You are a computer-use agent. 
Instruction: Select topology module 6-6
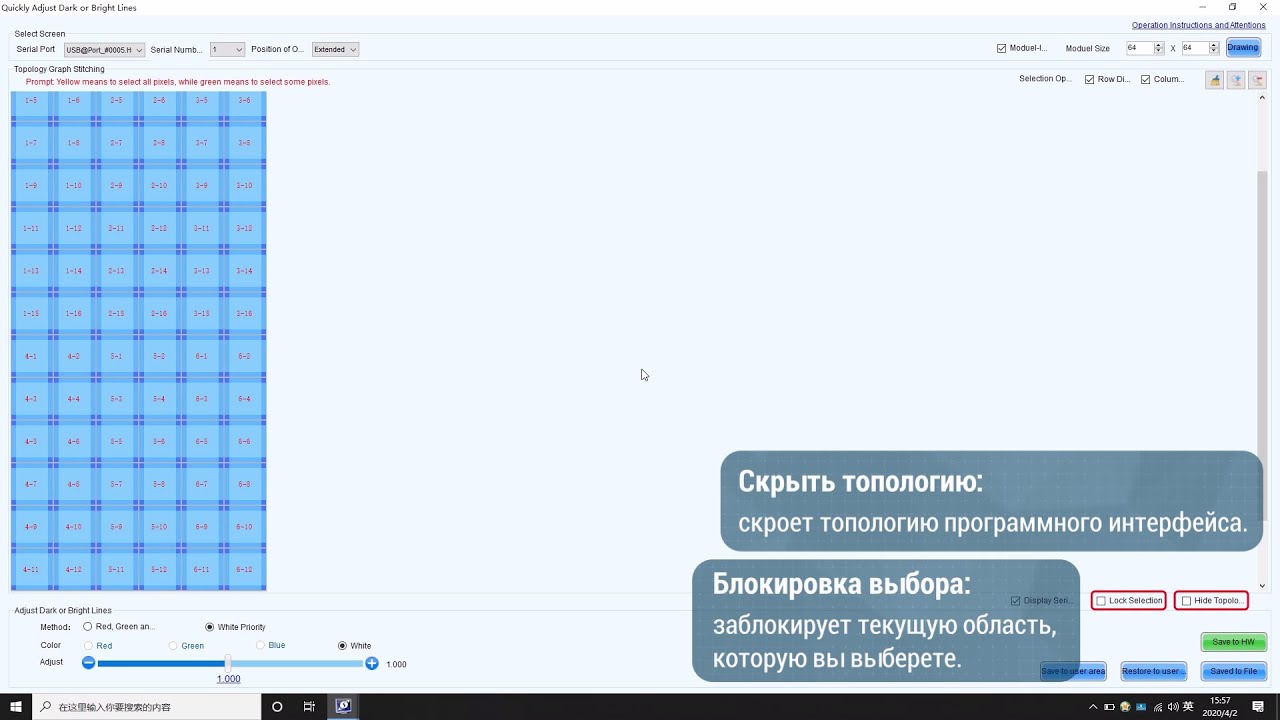tap(244, 441)
